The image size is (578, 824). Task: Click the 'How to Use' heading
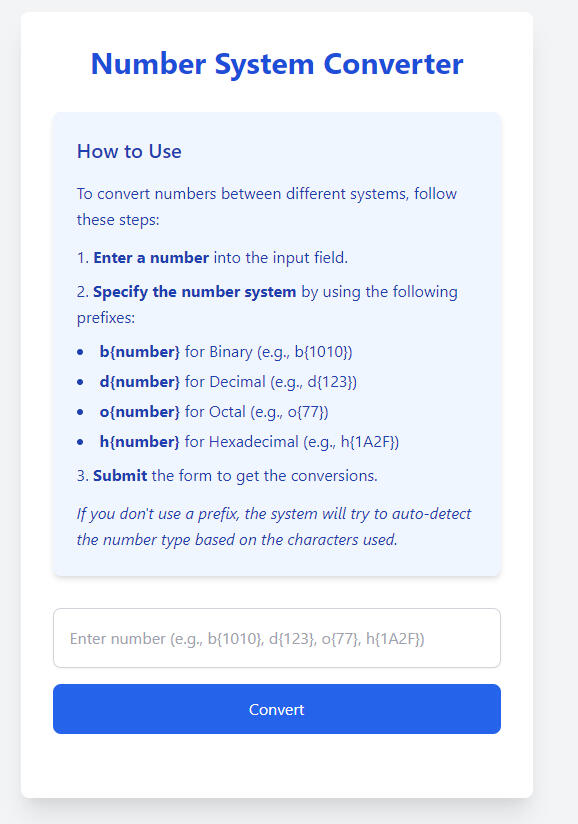point(130,151)
